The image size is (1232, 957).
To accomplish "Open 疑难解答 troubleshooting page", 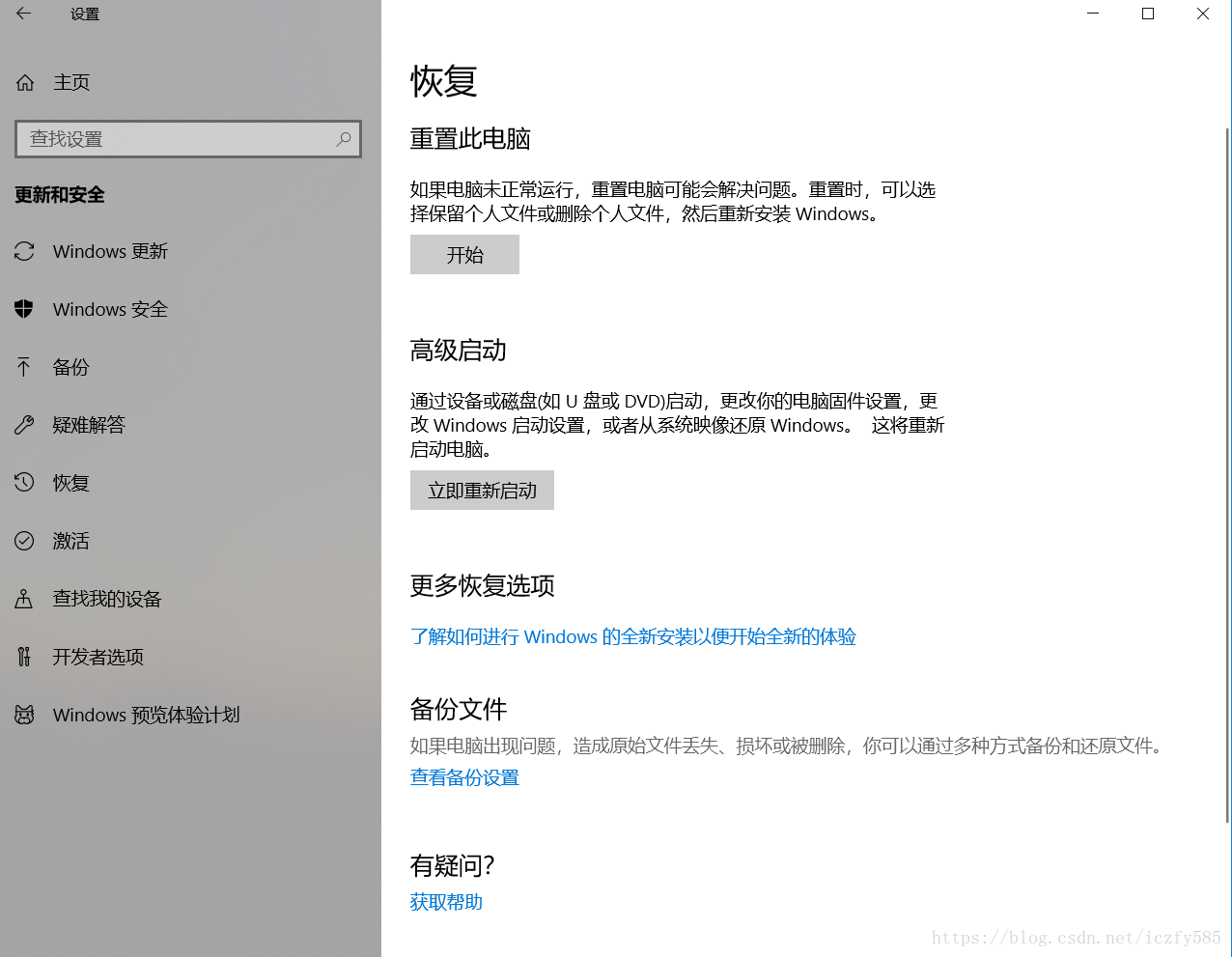I will pyautogui.click(x=89, y=425).
